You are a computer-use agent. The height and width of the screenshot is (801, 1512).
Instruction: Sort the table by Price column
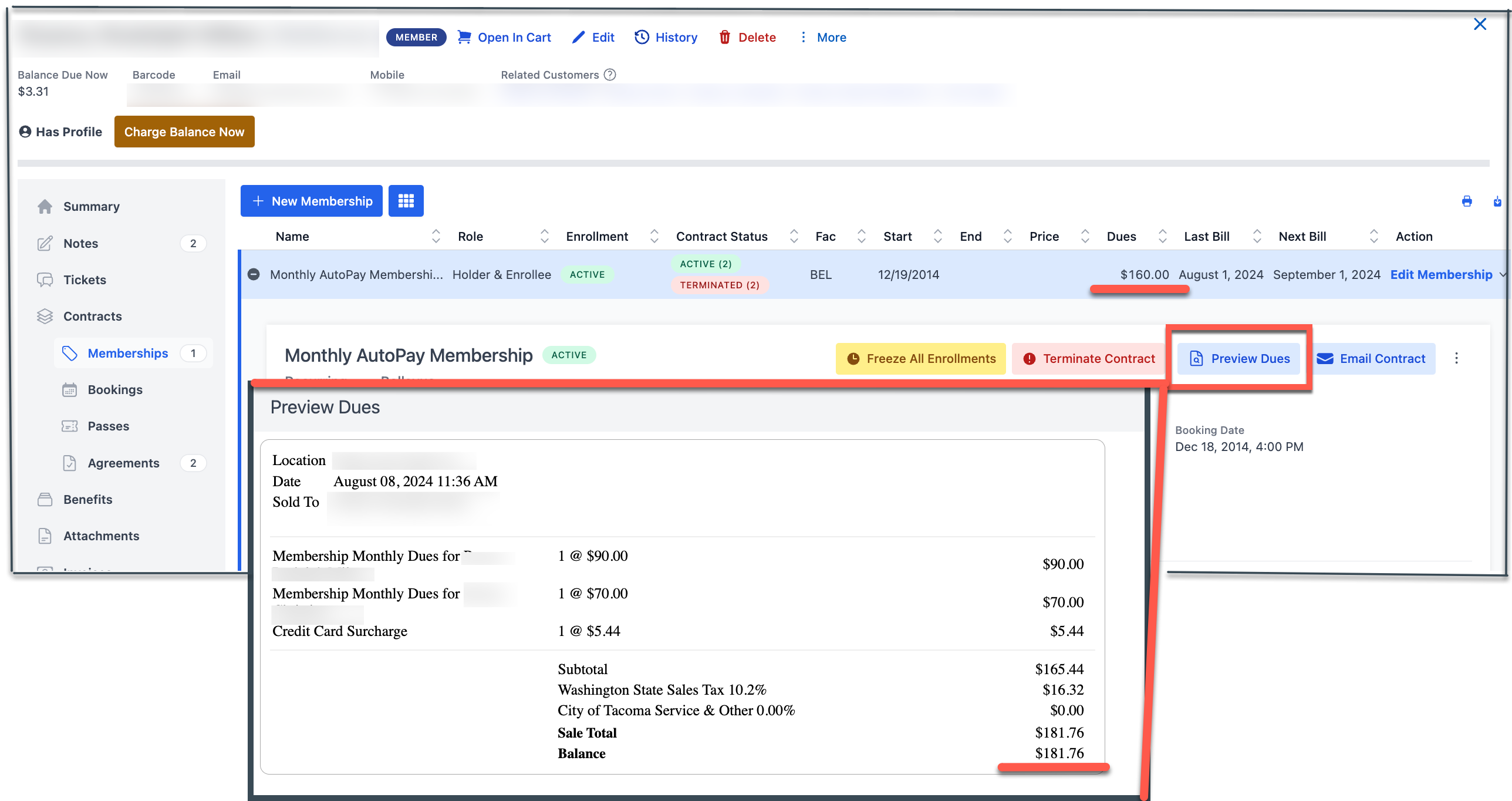[x=1085, y=236]
